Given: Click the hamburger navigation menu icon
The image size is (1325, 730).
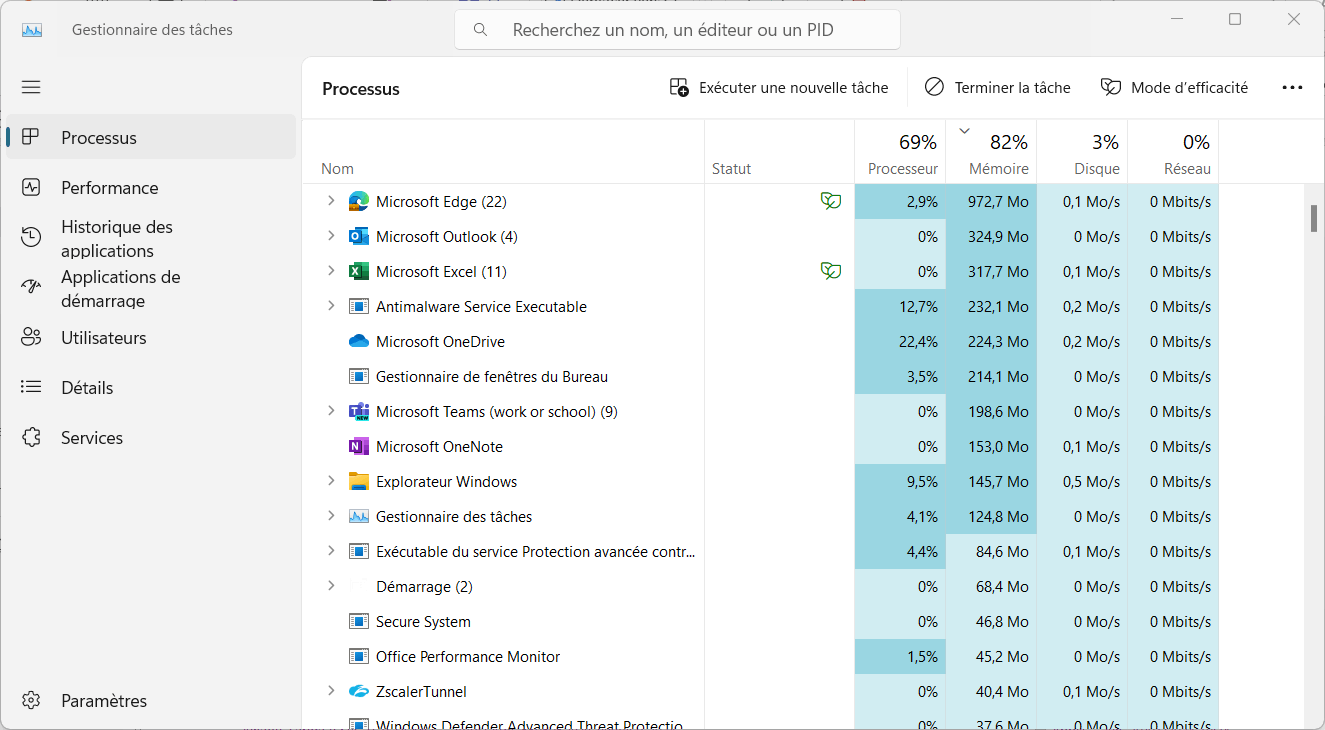Looking at the screenshot, I should click(x=31, y=87).
